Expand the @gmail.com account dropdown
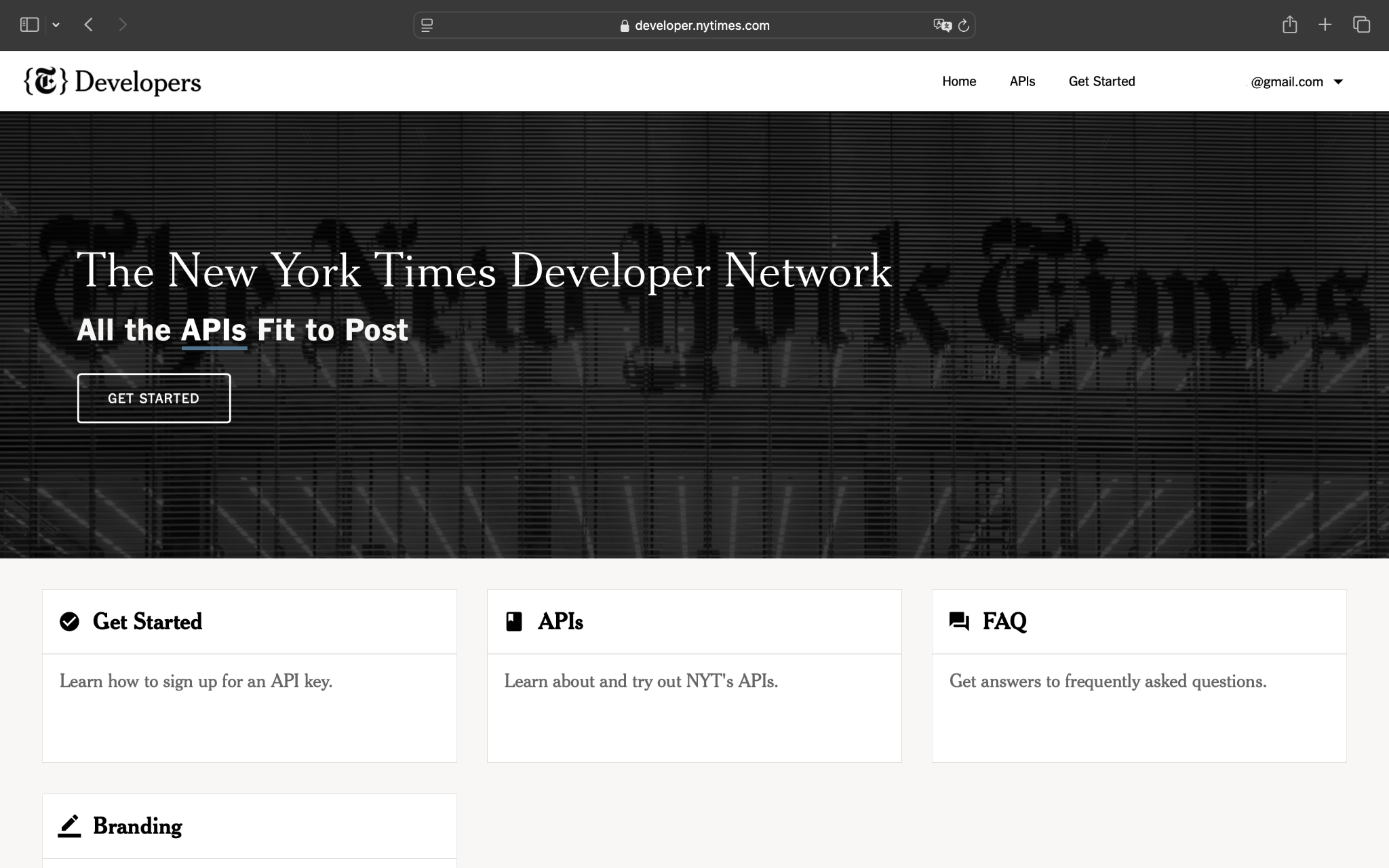This screenshot has width=1389, height=868. click(1296, 82)
